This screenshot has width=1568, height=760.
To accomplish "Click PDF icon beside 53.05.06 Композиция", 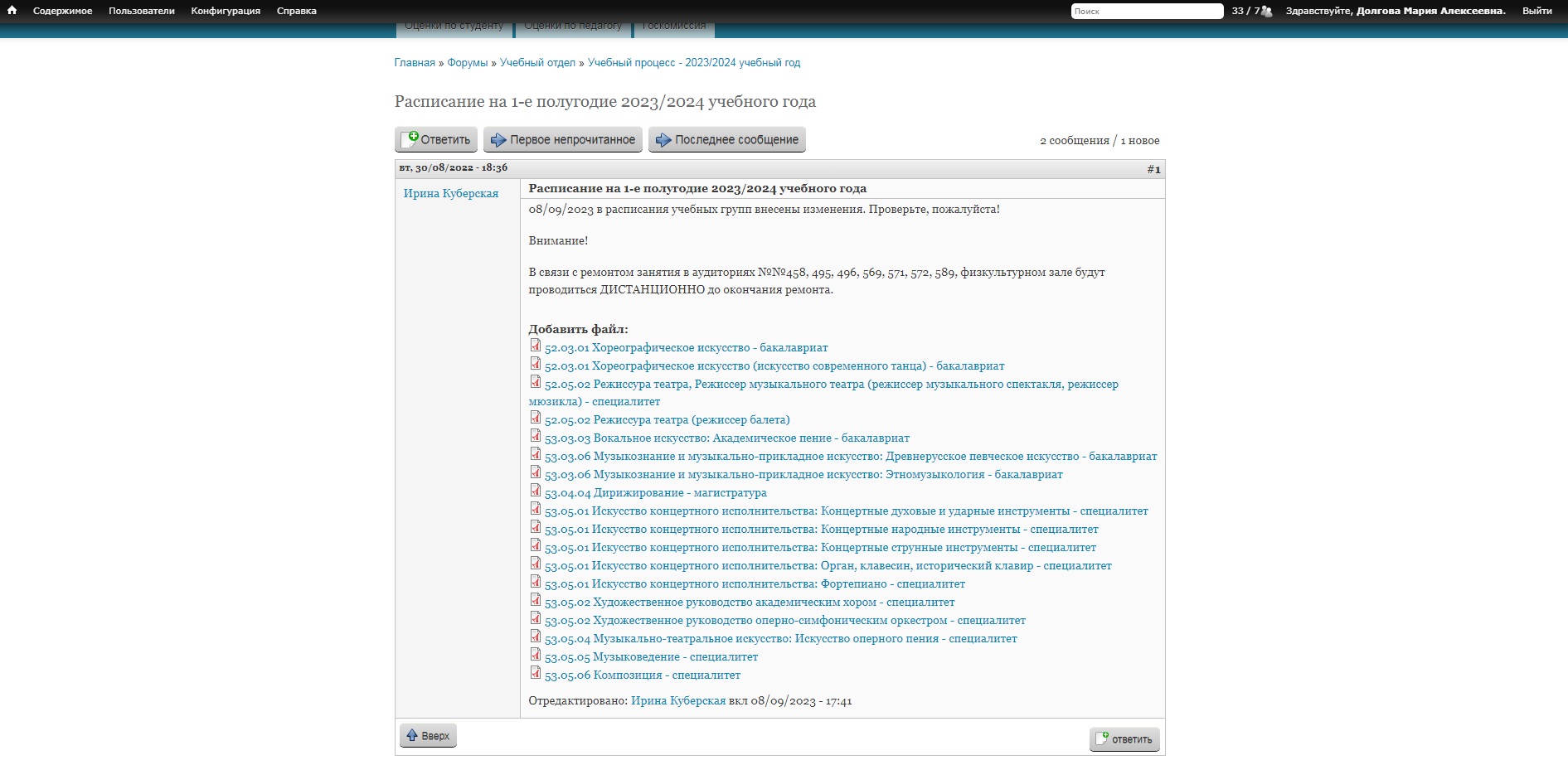I will 536,674.
